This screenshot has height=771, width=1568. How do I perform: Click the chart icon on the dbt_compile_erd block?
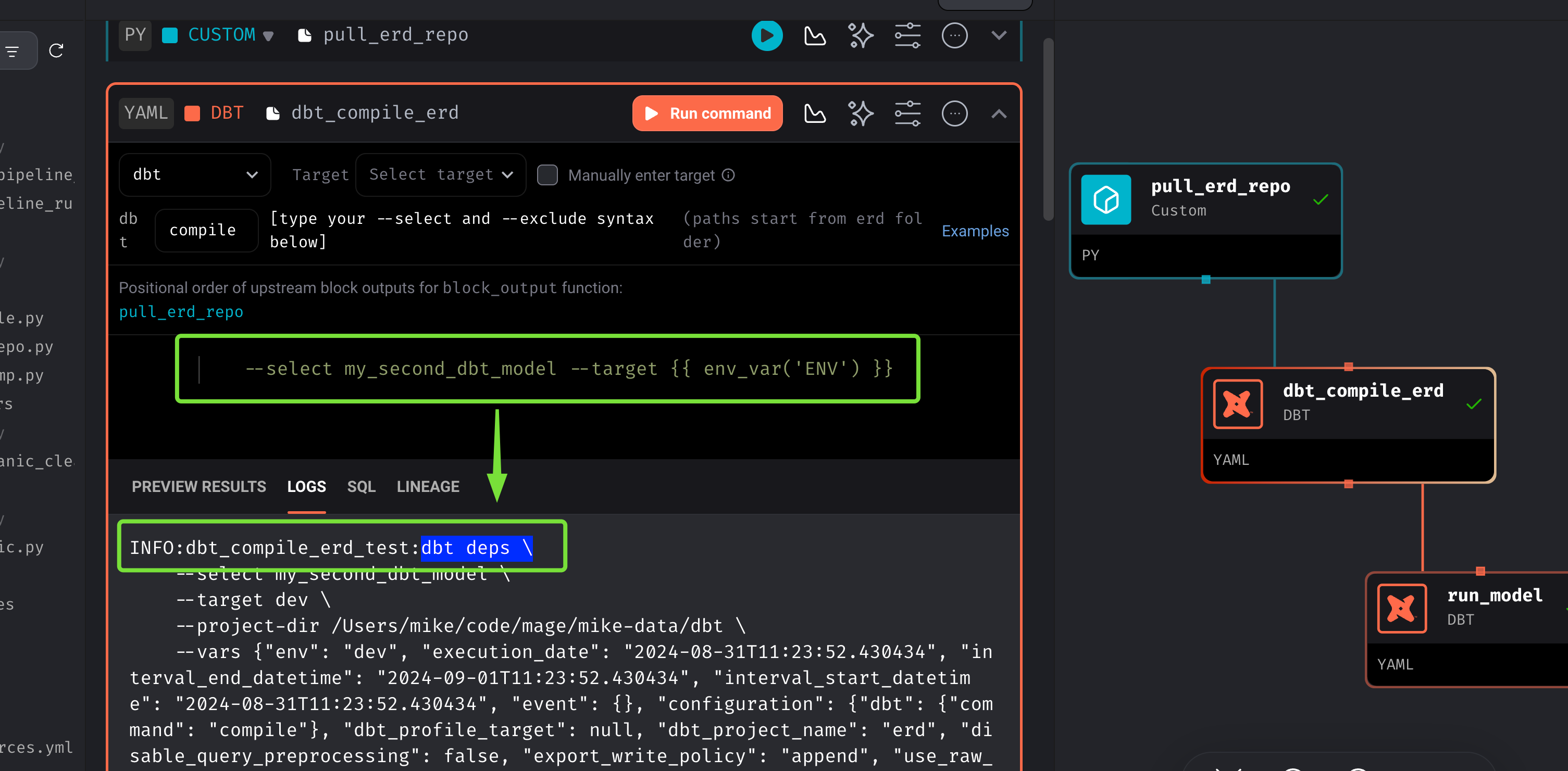(814, 114)
